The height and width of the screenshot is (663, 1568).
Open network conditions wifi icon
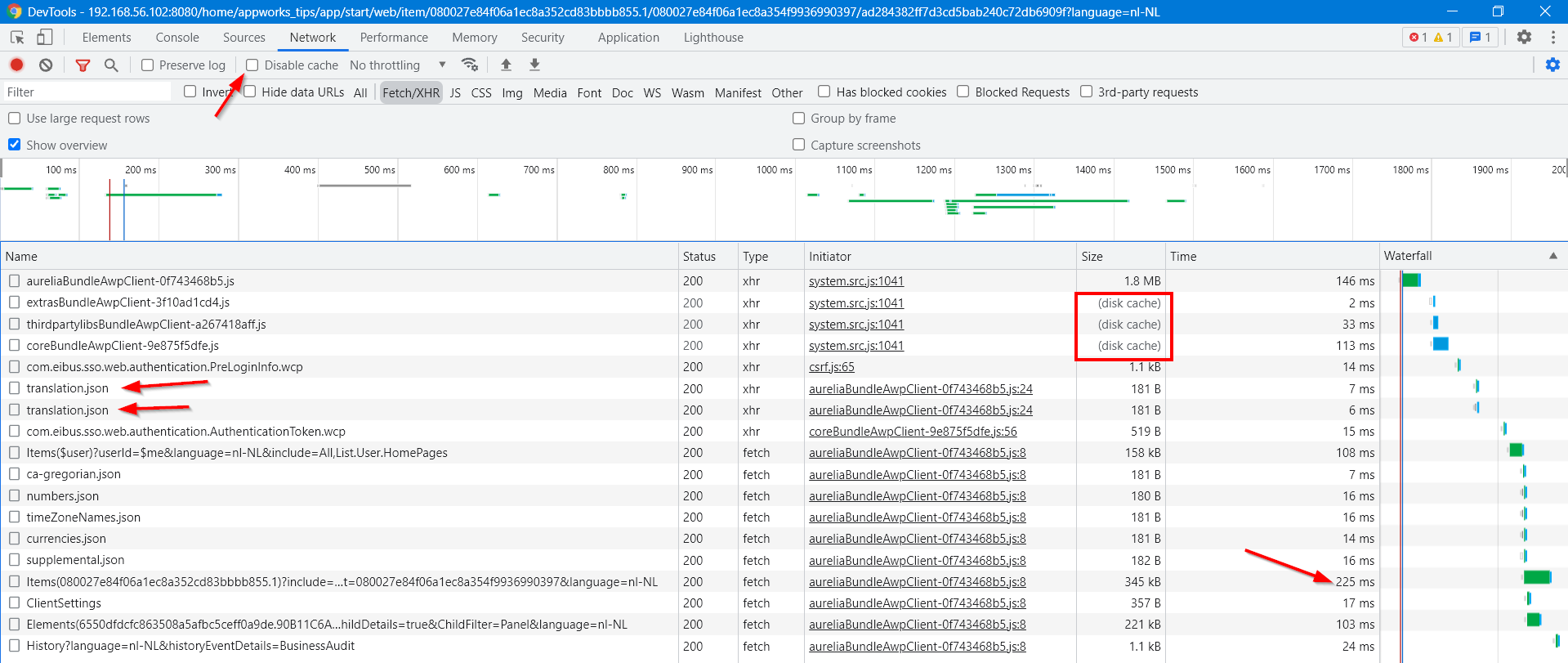(469, 65)
